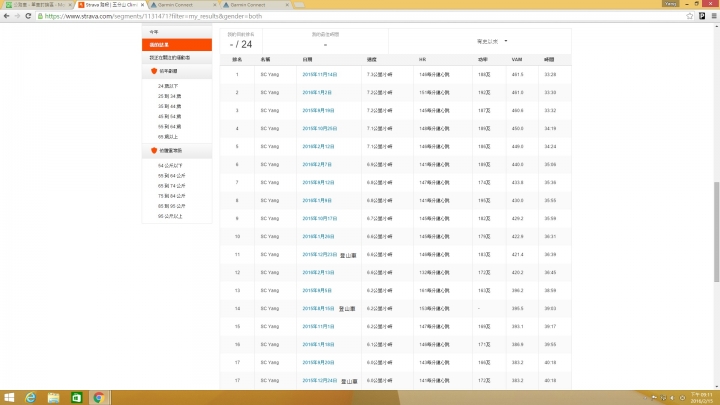Click SC Yang in the rank 1 row

click(270, 74)
